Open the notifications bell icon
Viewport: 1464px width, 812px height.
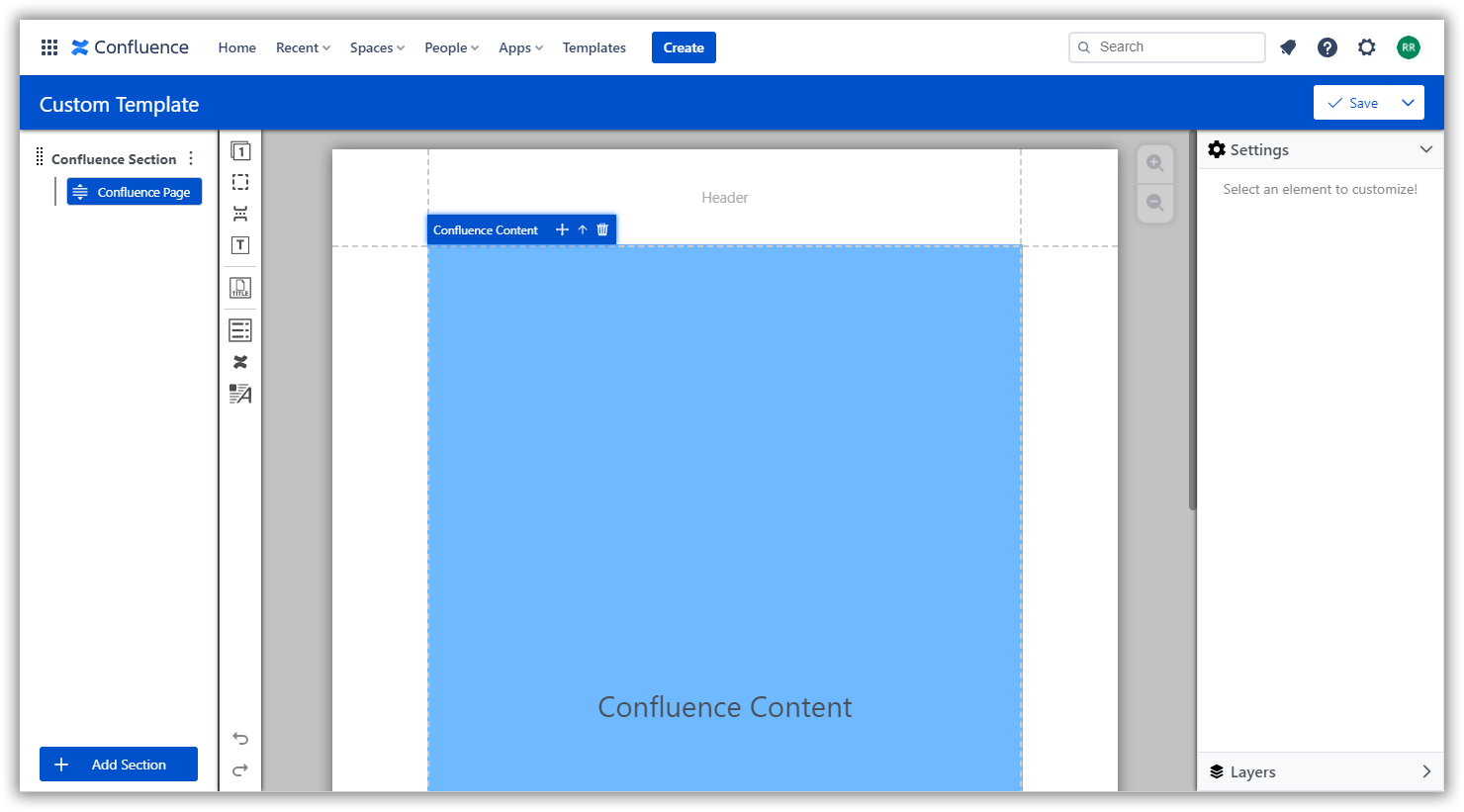[x=1288, y=47]
